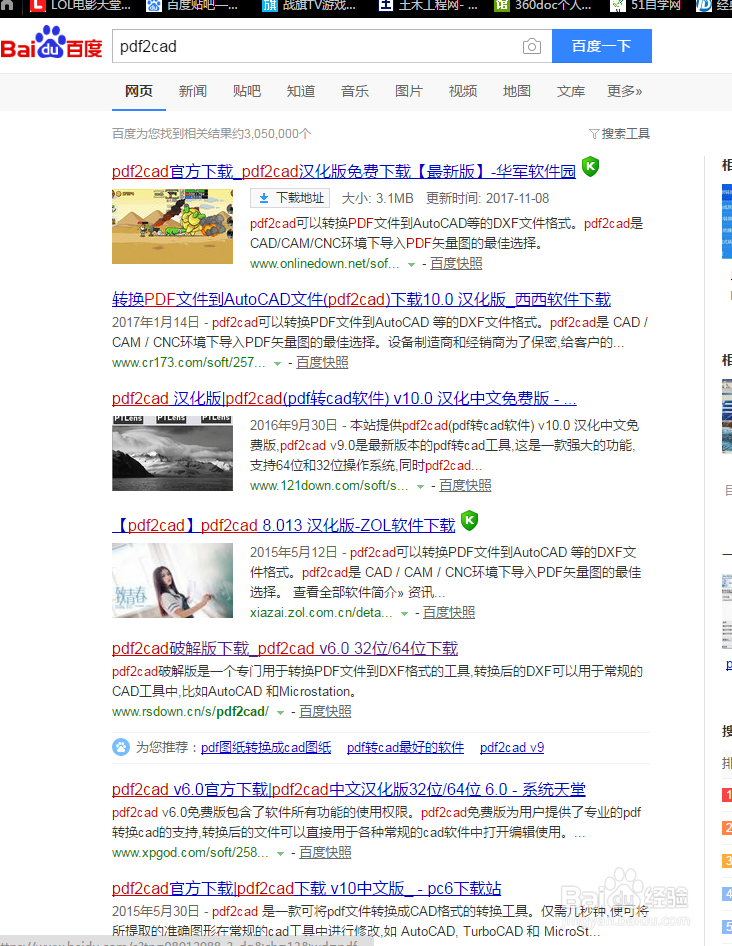Switch to the 图片 tab
Screen dimensions: 732x946
[409, 91]
